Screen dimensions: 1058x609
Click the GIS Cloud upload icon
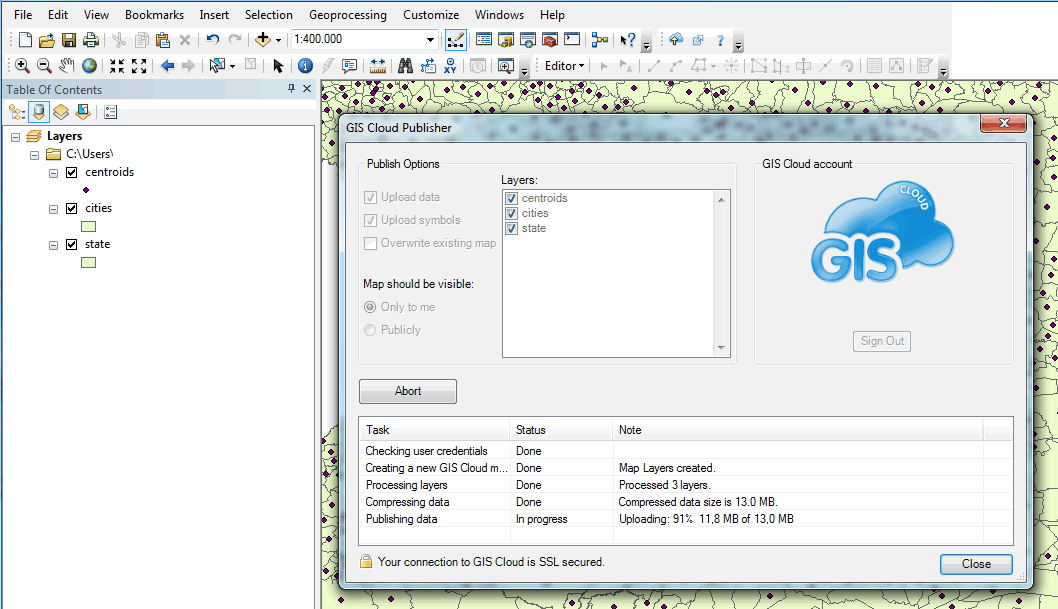[x=675, y=40]
